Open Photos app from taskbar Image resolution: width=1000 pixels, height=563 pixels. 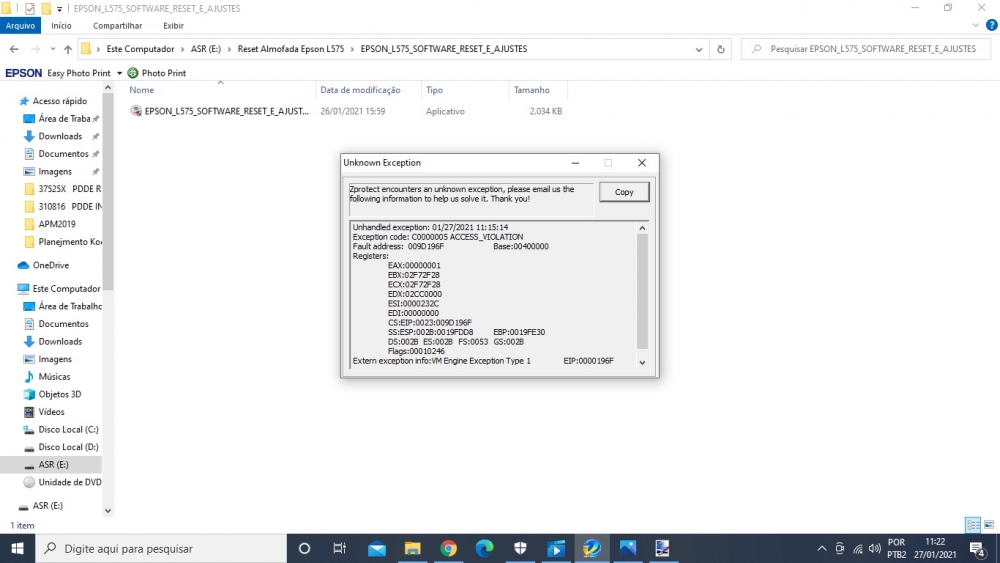(x=628, y=548)
